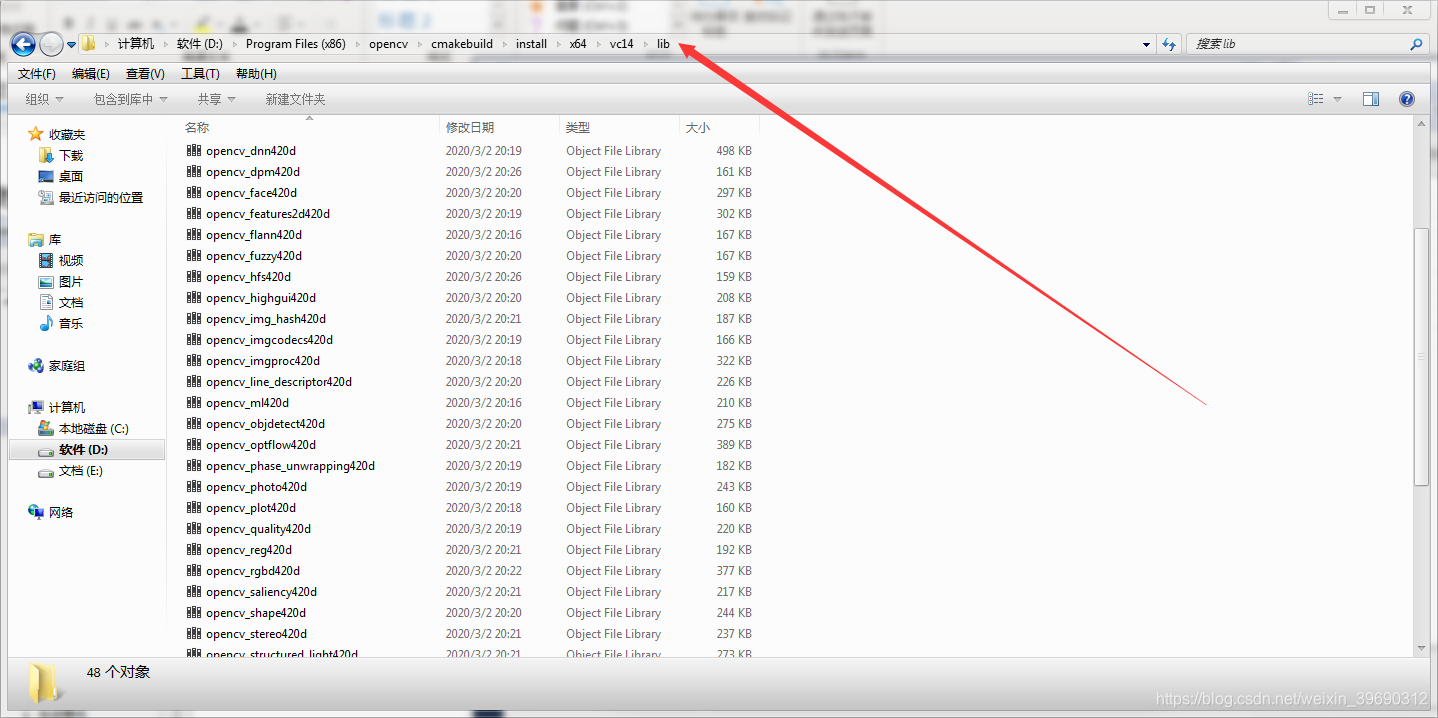Click the opencv_objdetect420d file icon
The height and width of the screenshot is (718, 1438).
click(x=194, y=423)
